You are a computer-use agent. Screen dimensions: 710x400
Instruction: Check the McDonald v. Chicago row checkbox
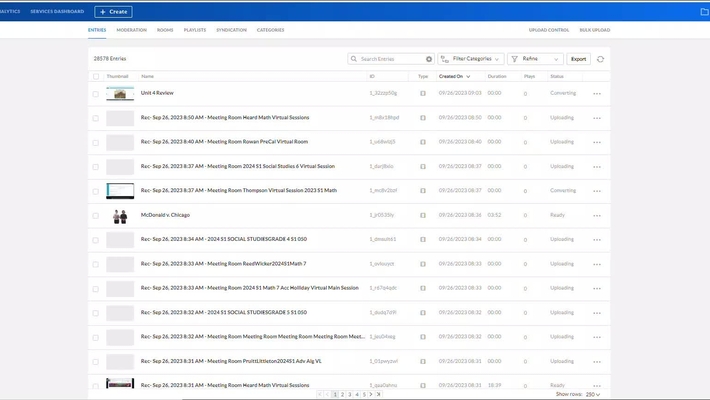coord(96,216)
